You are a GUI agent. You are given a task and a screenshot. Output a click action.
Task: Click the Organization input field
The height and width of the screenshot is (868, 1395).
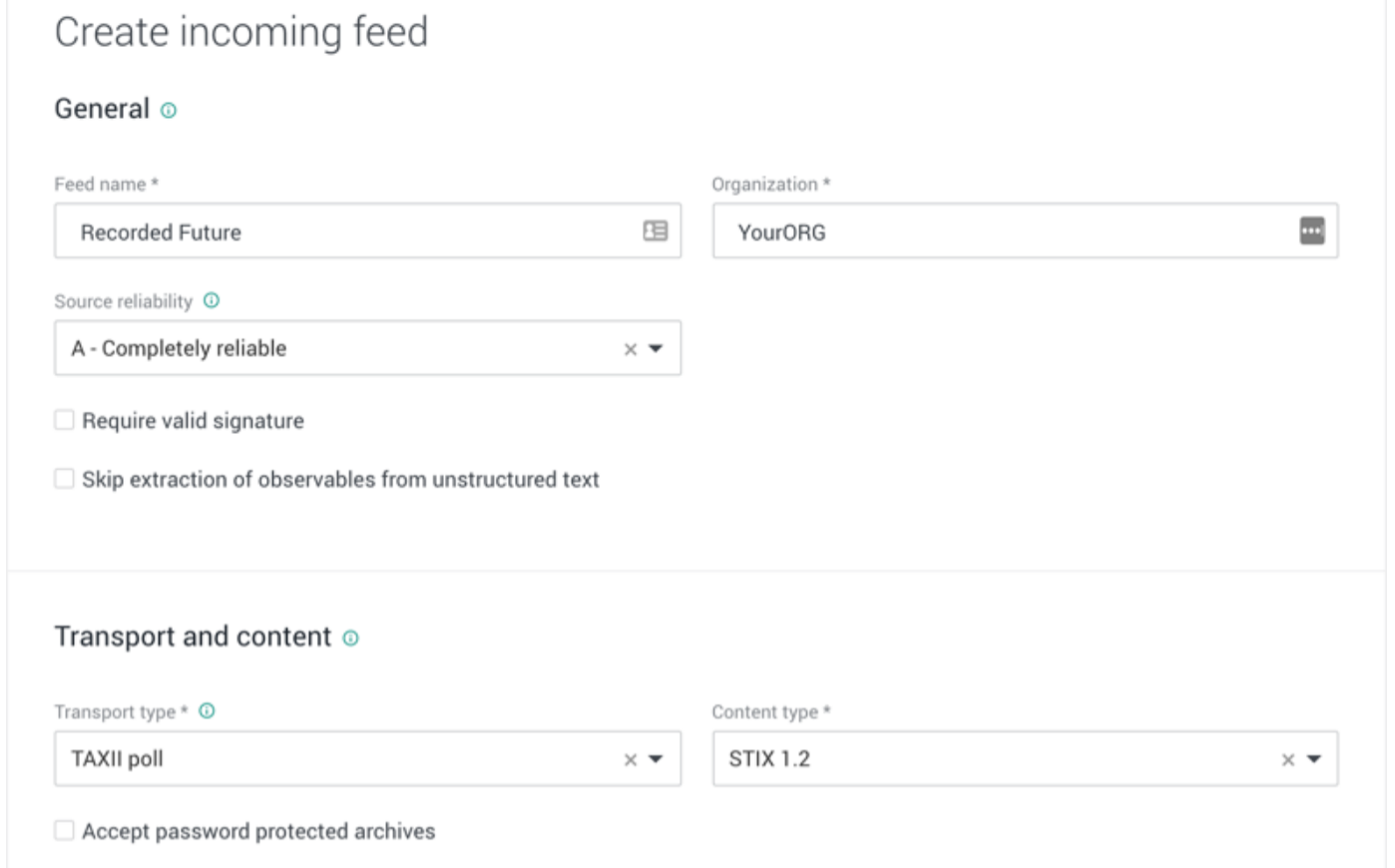[998, 232]
